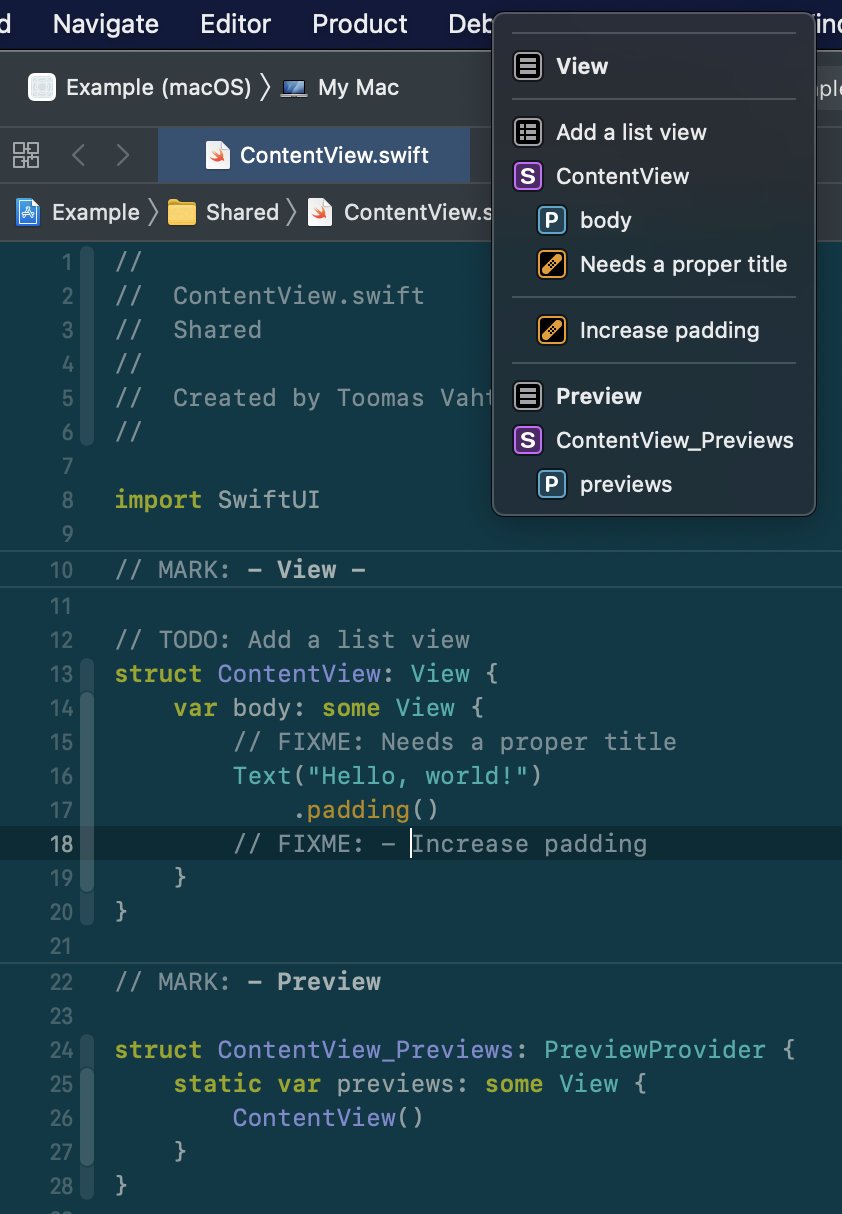Go back with the left chevron arrow

(79, 155)
